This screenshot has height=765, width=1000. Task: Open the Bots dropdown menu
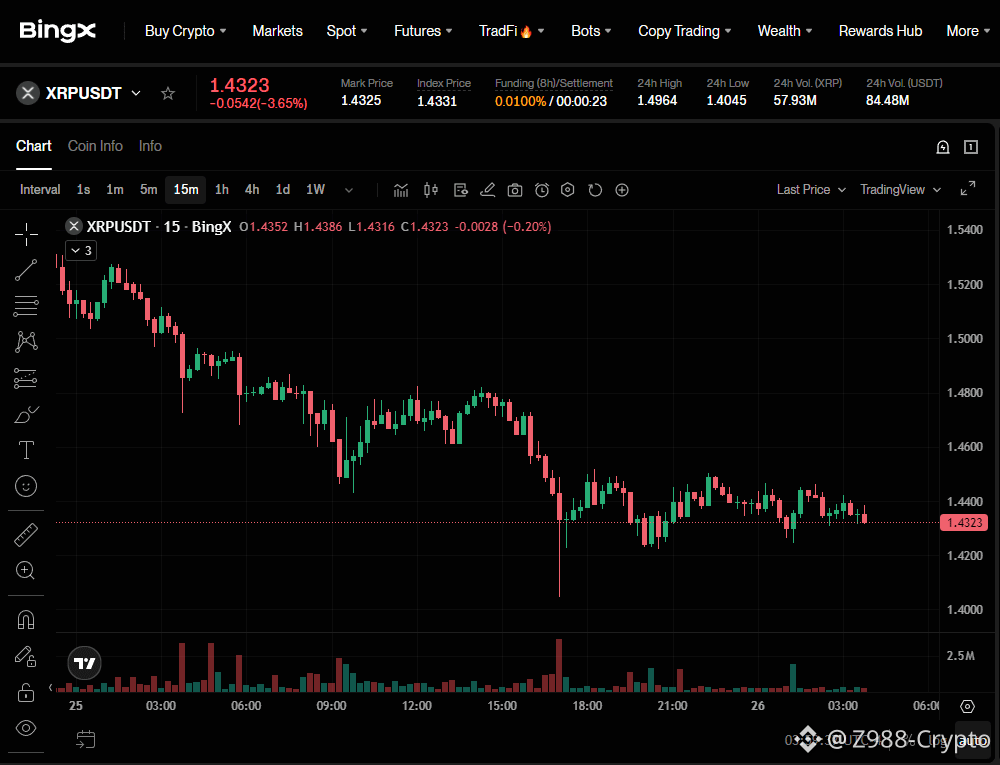coord(591,31)
